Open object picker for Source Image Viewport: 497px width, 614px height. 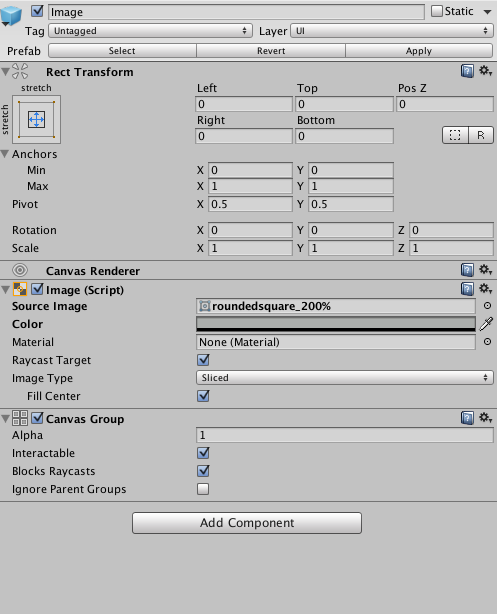(x=487, y=306)
